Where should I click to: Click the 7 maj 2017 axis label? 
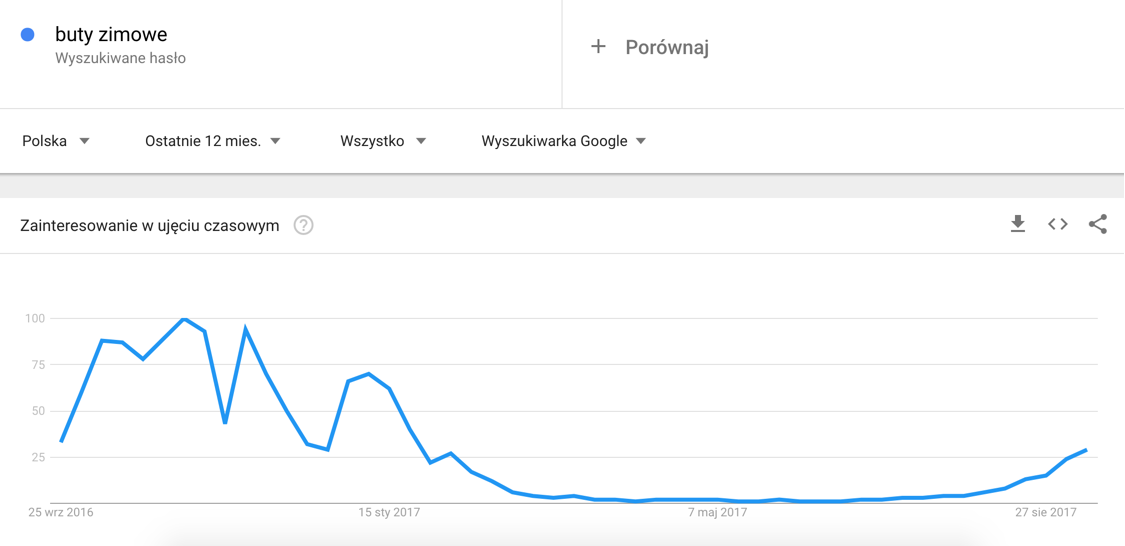point(717,513)
